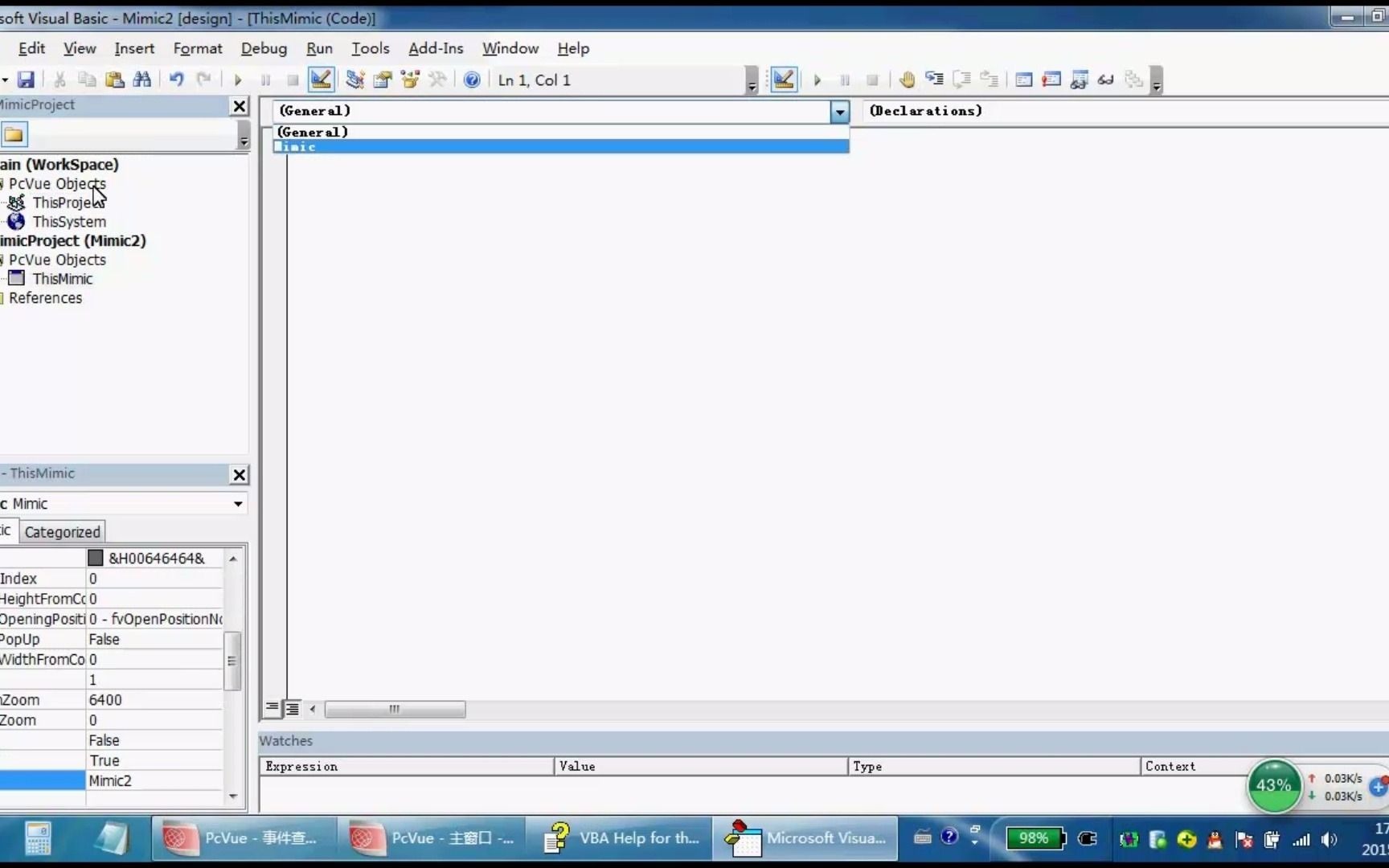The width and height of the screenshot is (1389, 868).
Task: Select the property value showing False below Zoom
Action: click(103, 740)
